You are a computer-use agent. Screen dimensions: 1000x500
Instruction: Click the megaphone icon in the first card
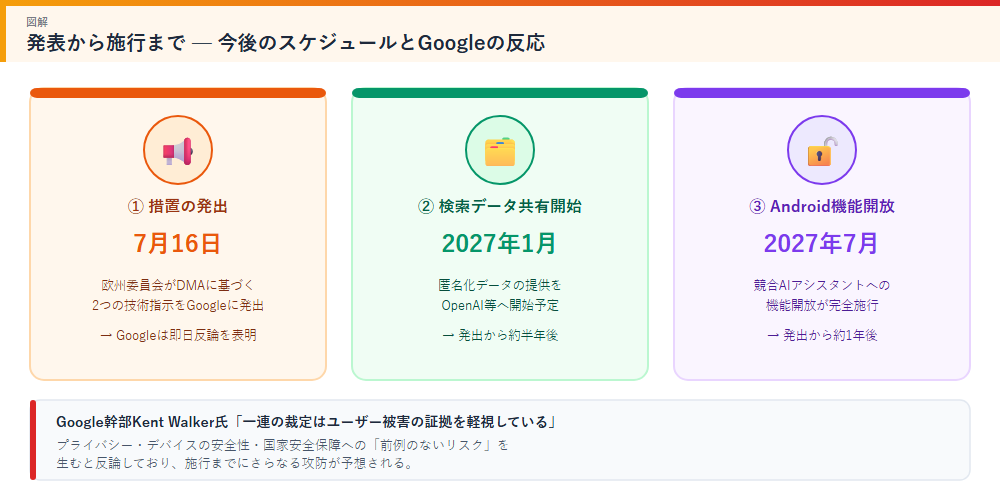[177, 151]
